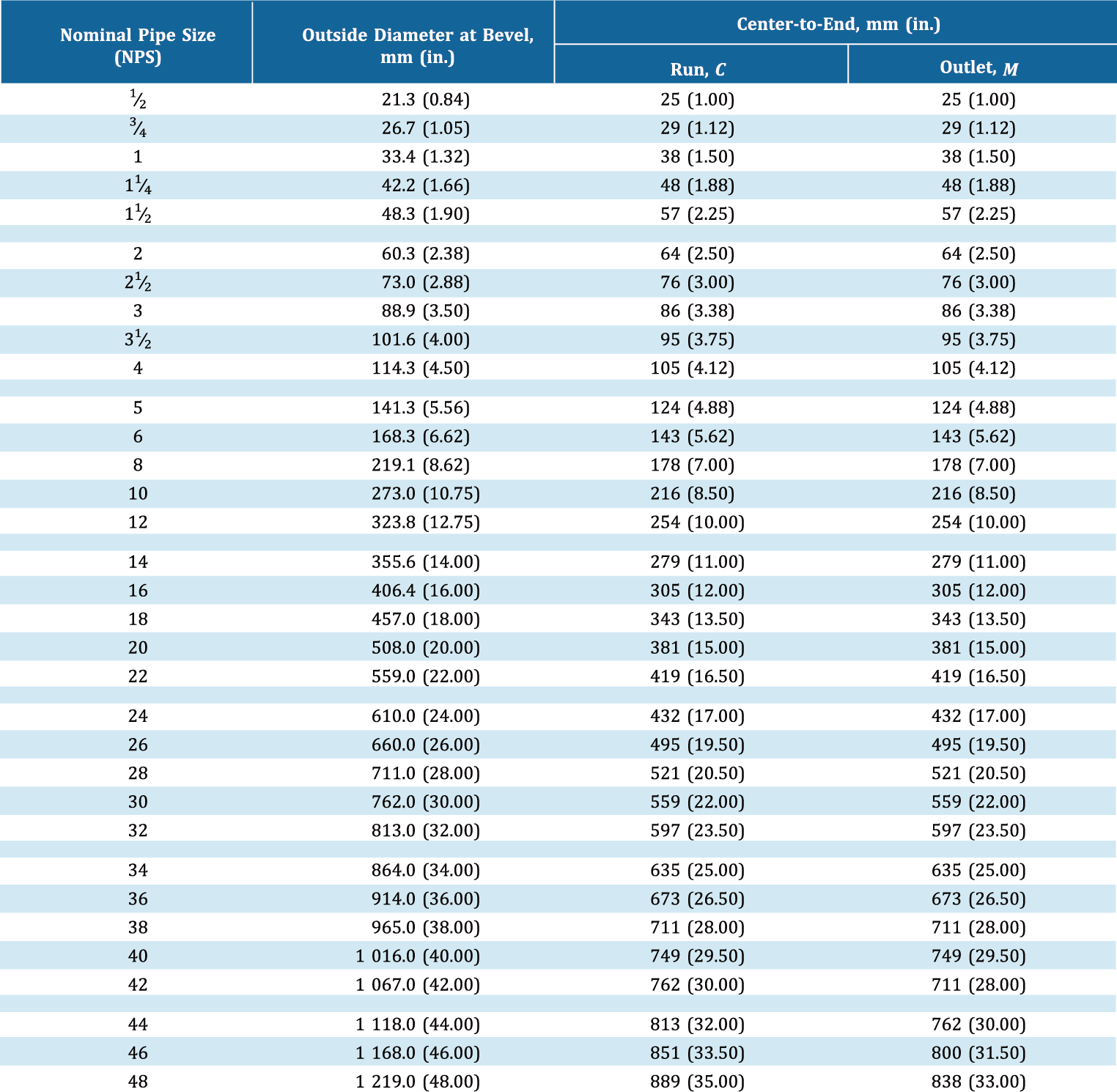This screenshot has height=1092, width=1117.
Task: Select the '508.0 (20.00)' outside diameter cell
Action: (426, 647)
